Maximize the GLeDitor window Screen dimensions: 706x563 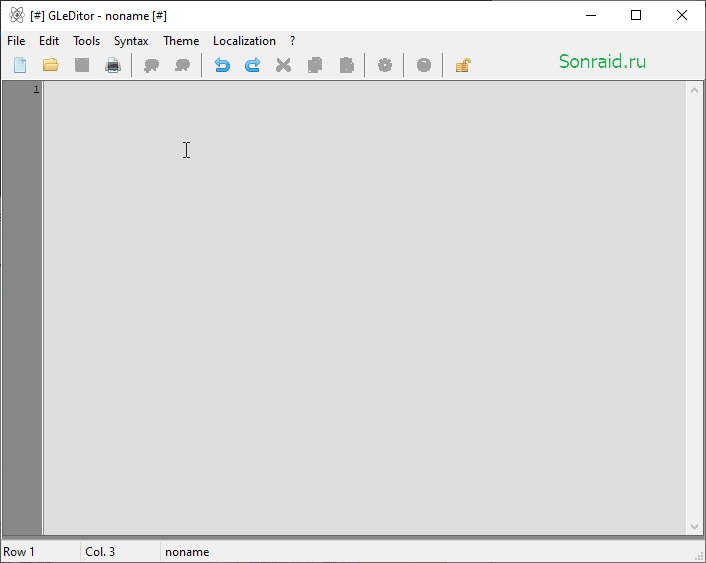point(636,15)
